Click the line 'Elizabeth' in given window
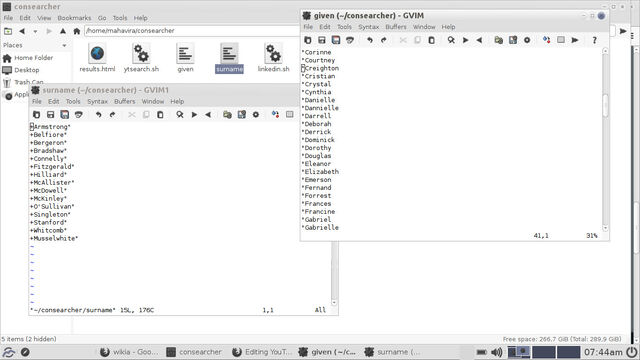The image size is (640, 360). (321, 172)
